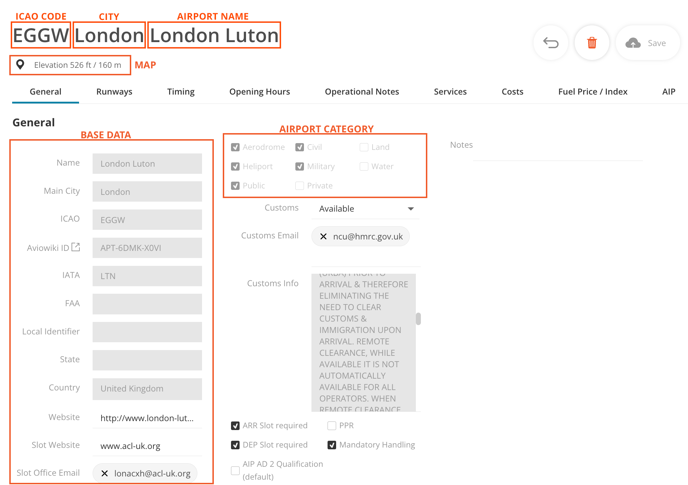Go to the Operational Notes tab

pos(362,91)
